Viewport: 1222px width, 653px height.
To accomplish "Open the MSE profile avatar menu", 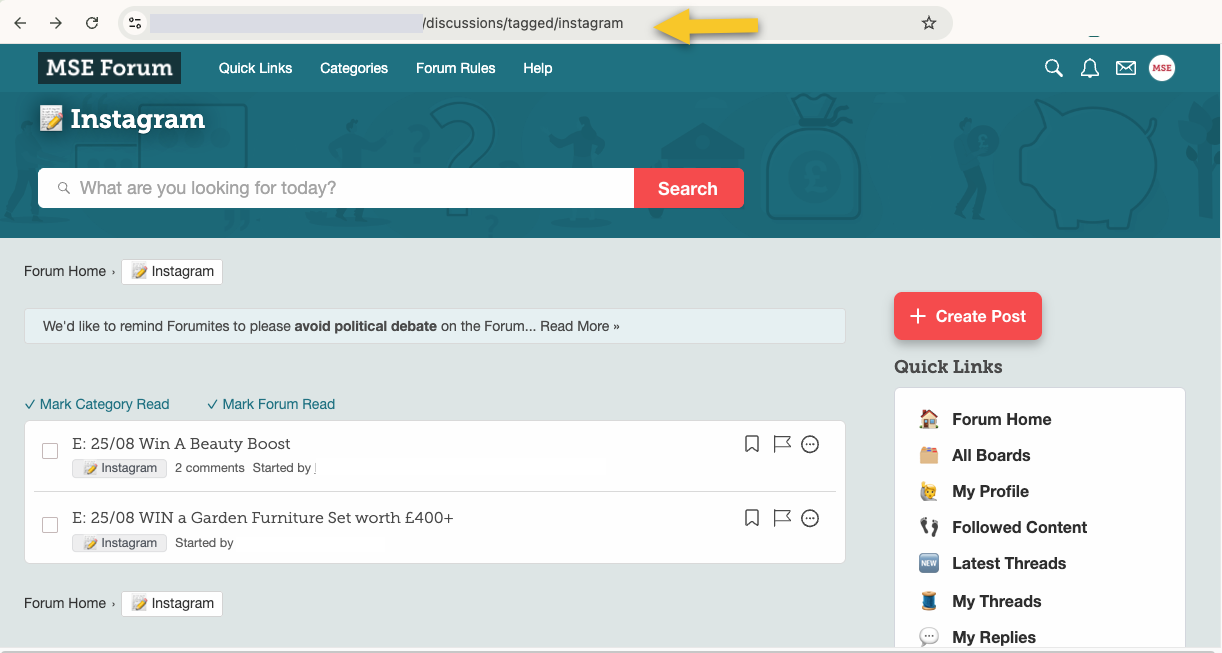I will click(1161, 68).
